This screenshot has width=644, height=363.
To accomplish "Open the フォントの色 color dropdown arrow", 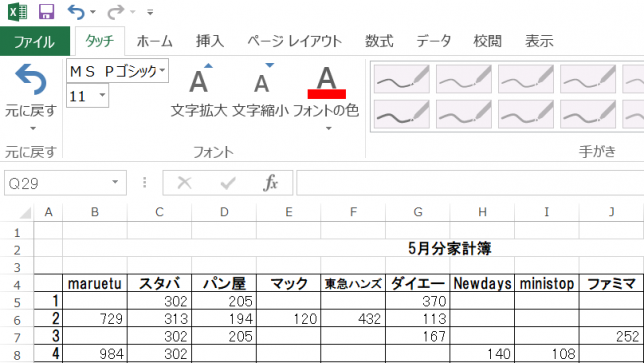I will tap(328, 129).
